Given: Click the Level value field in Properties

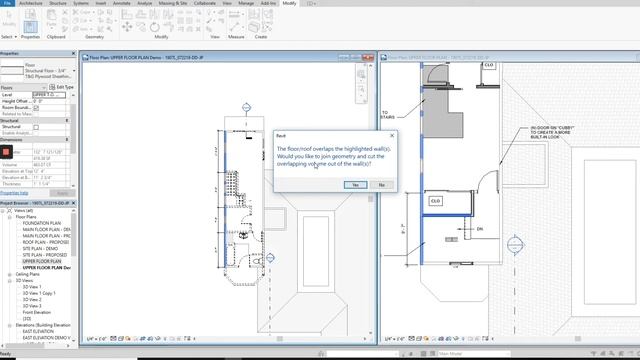Looking at the screenshot, I should [x=49, y=95].
